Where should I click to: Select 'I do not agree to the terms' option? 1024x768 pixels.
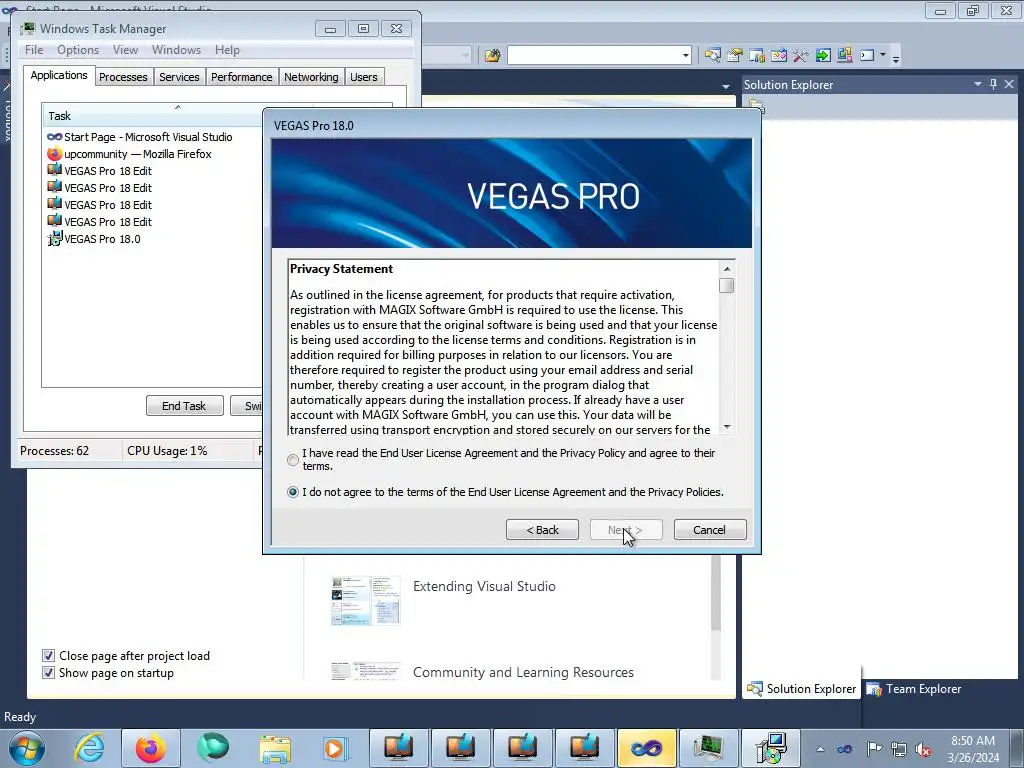click(x=293, y=492)
